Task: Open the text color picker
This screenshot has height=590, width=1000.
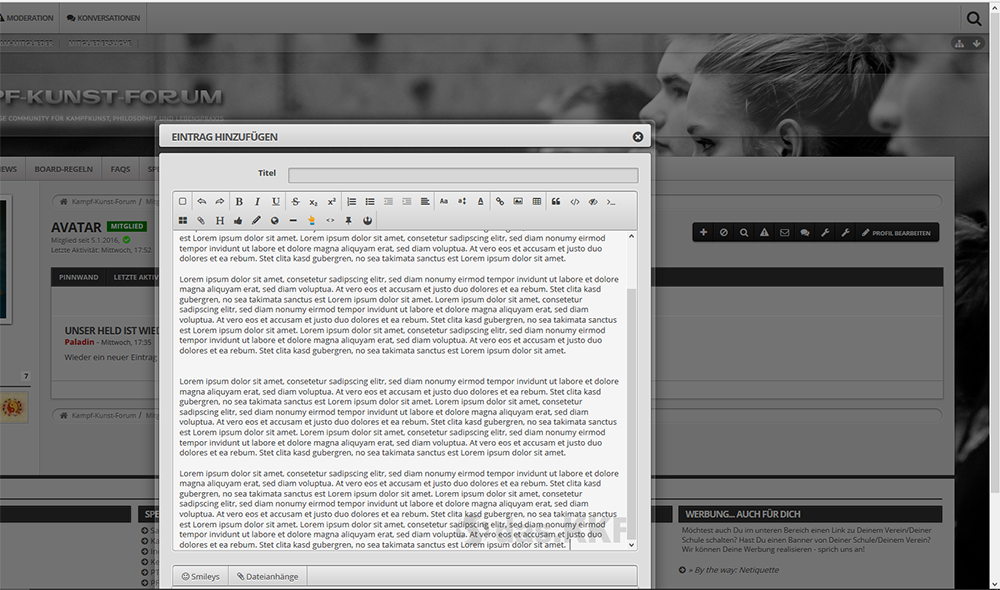Action: (480, 202)
